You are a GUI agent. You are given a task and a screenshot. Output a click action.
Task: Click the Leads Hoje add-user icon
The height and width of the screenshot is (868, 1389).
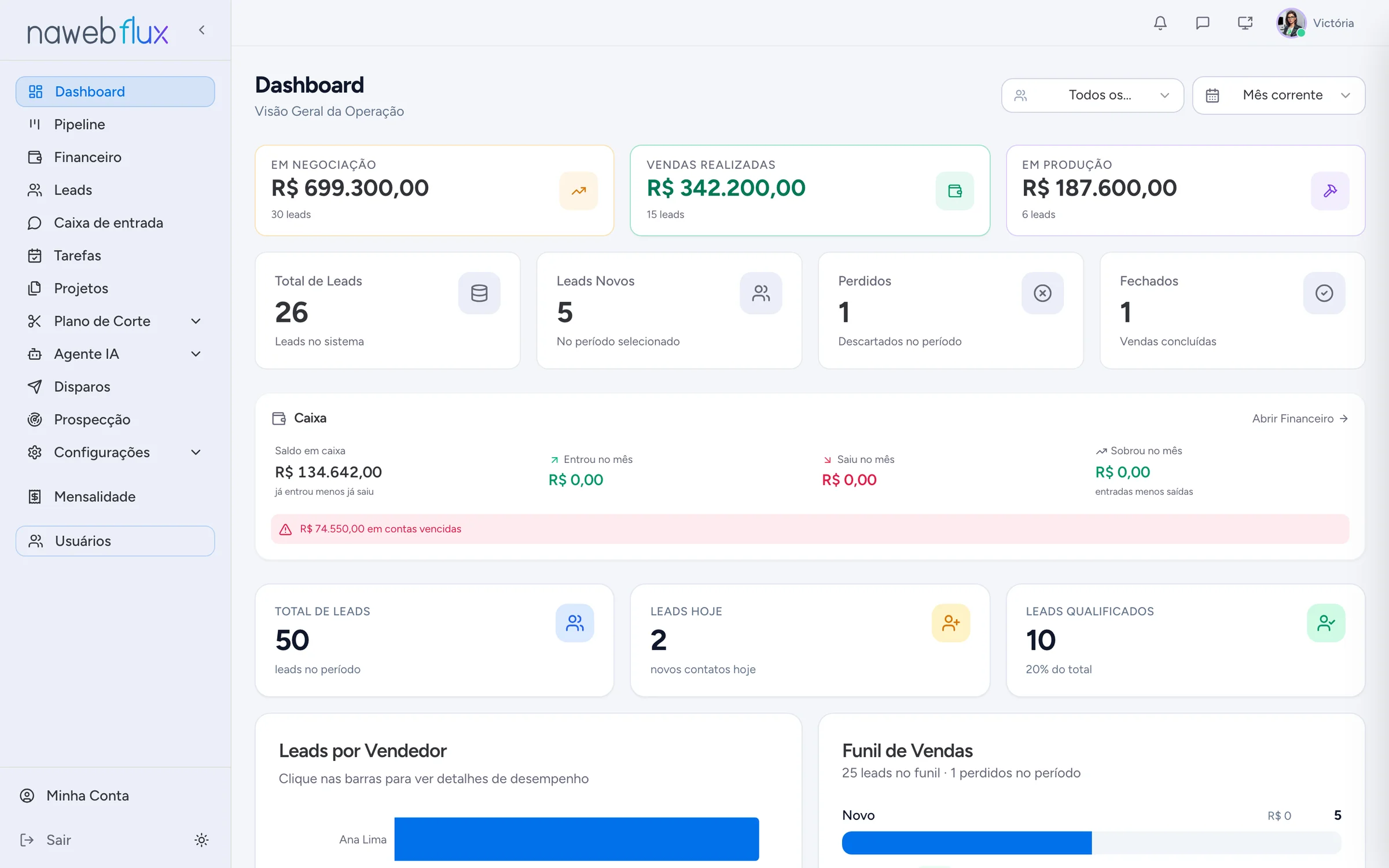(951, 623)
